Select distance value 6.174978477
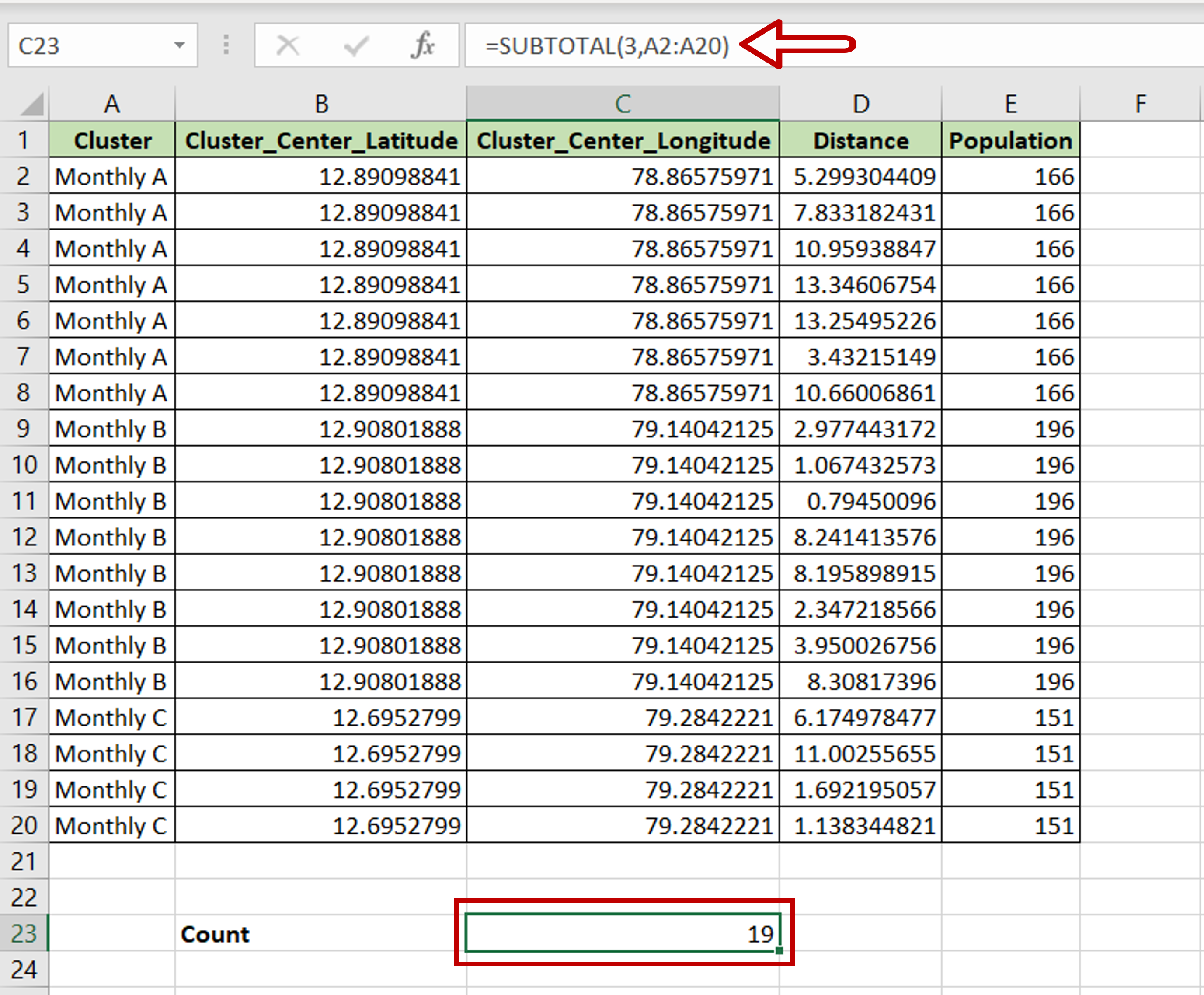This screenshot has width=1204, height=995. click(860, 717)
